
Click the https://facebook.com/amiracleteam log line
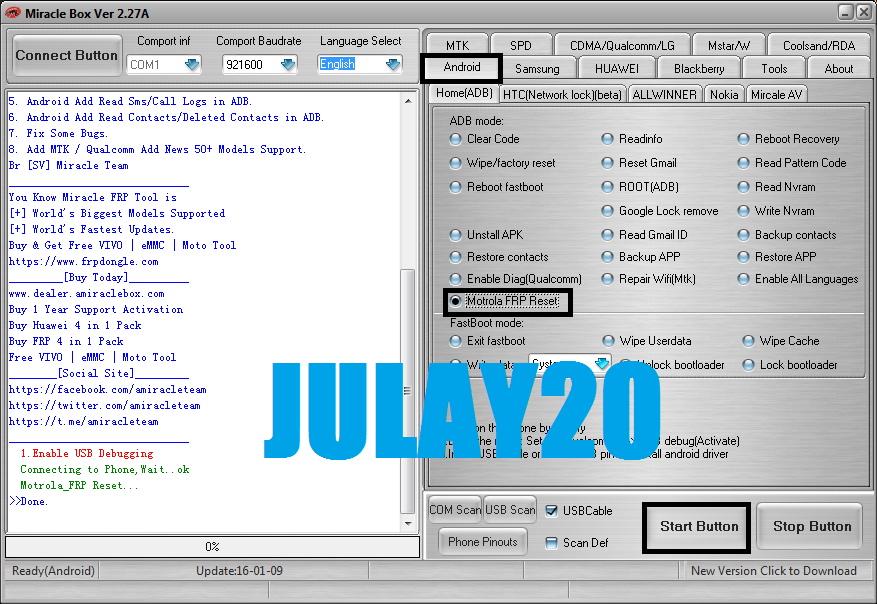click(x=108, y=390)
